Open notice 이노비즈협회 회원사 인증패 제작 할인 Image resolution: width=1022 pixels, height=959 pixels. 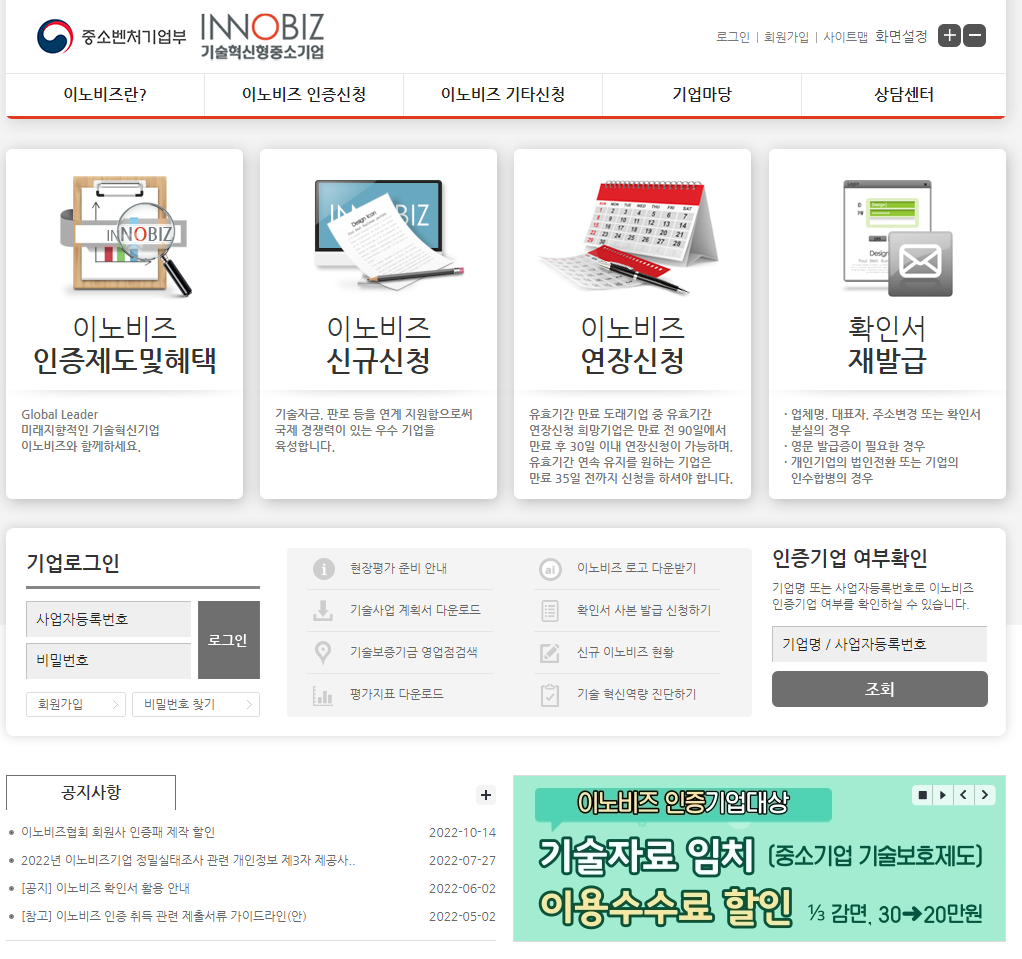coord(118,832)
